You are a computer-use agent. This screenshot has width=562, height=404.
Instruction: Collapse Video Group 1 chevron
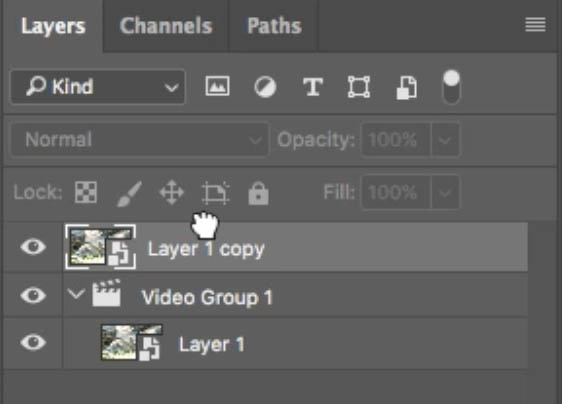click(x=76, y=294)
